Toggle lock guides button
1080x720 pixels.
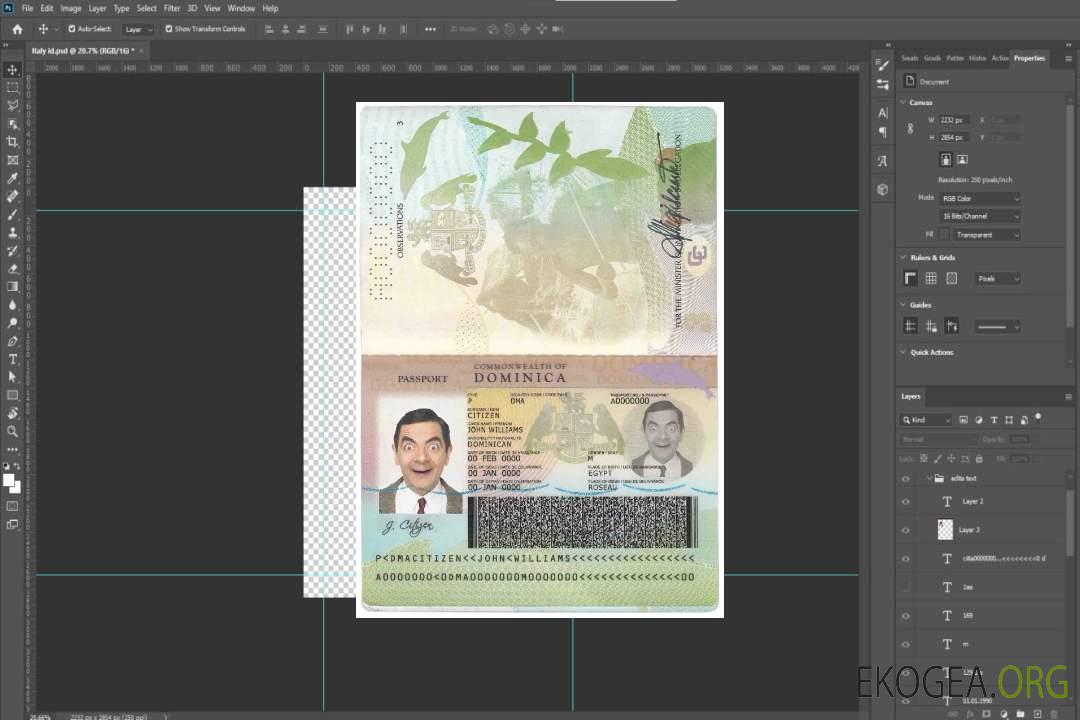tap(931, 326)
